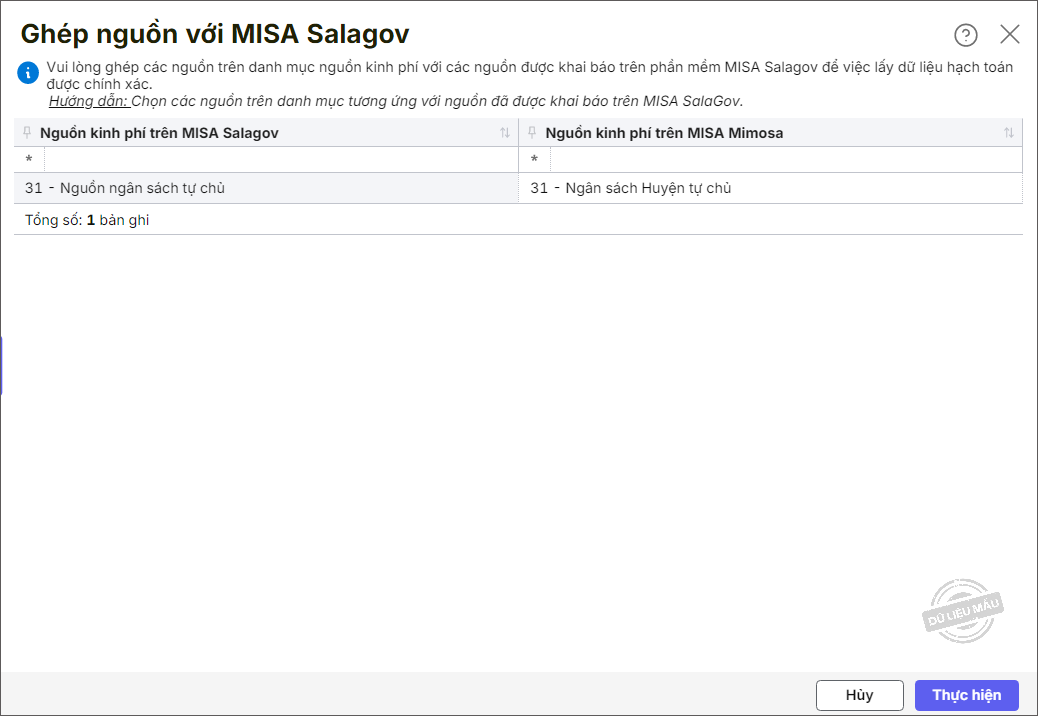The height and width of the screenshot is (716, 1038).
Task: Pin the MISA Salagov column
Action: coord(27,133)
